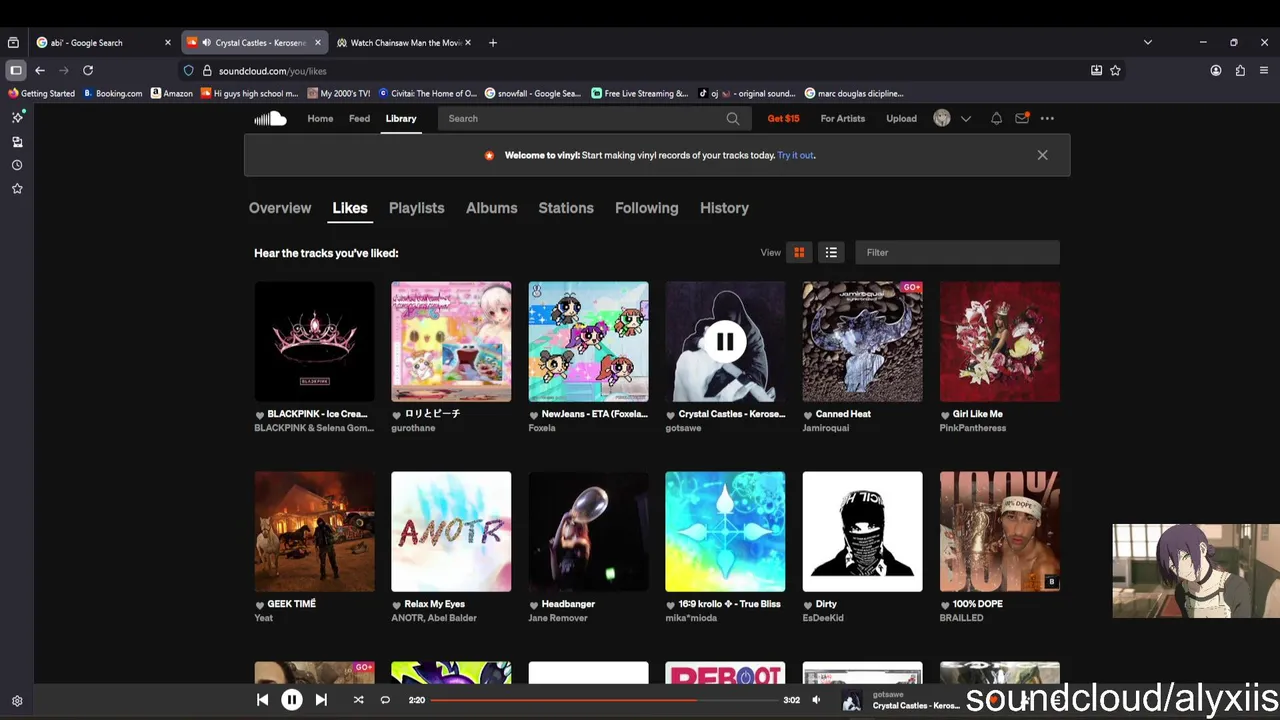Follow the Try it out link

click(795, 155)
